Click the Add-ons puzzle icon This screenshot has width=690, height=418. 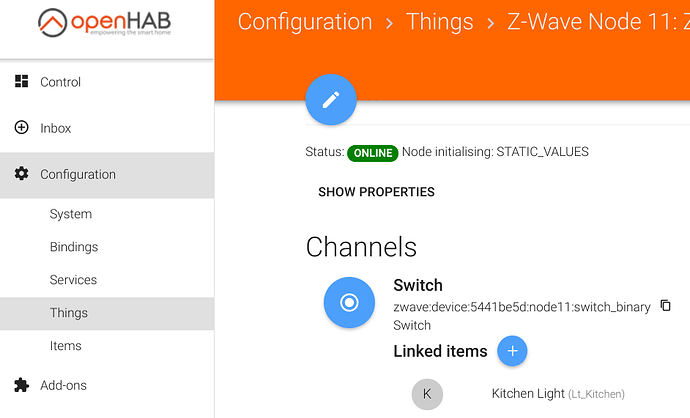click(22, 385)
